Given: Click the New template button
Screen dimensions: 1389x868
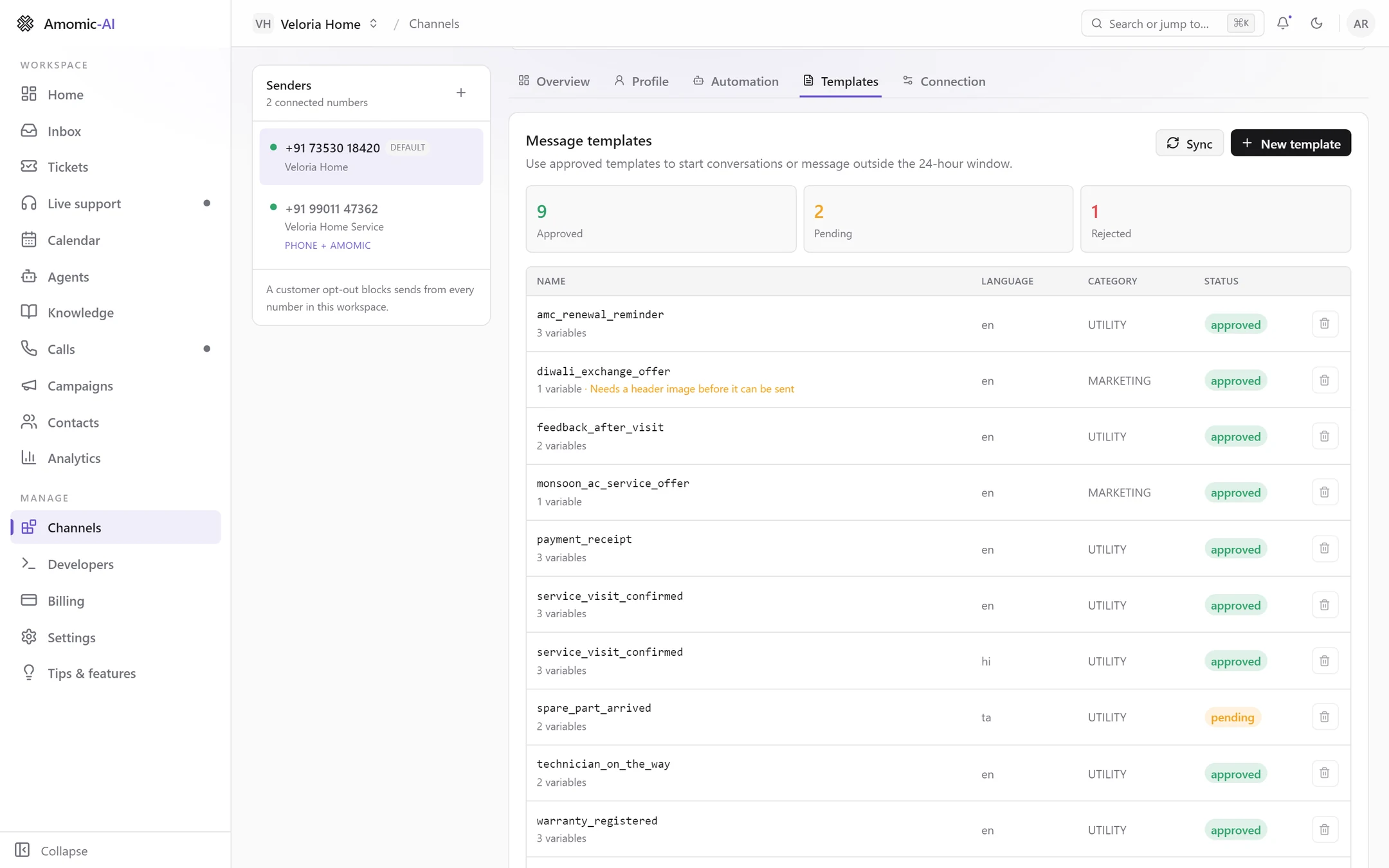Looking at the screenshot, I should click(x=1291, y=143).
